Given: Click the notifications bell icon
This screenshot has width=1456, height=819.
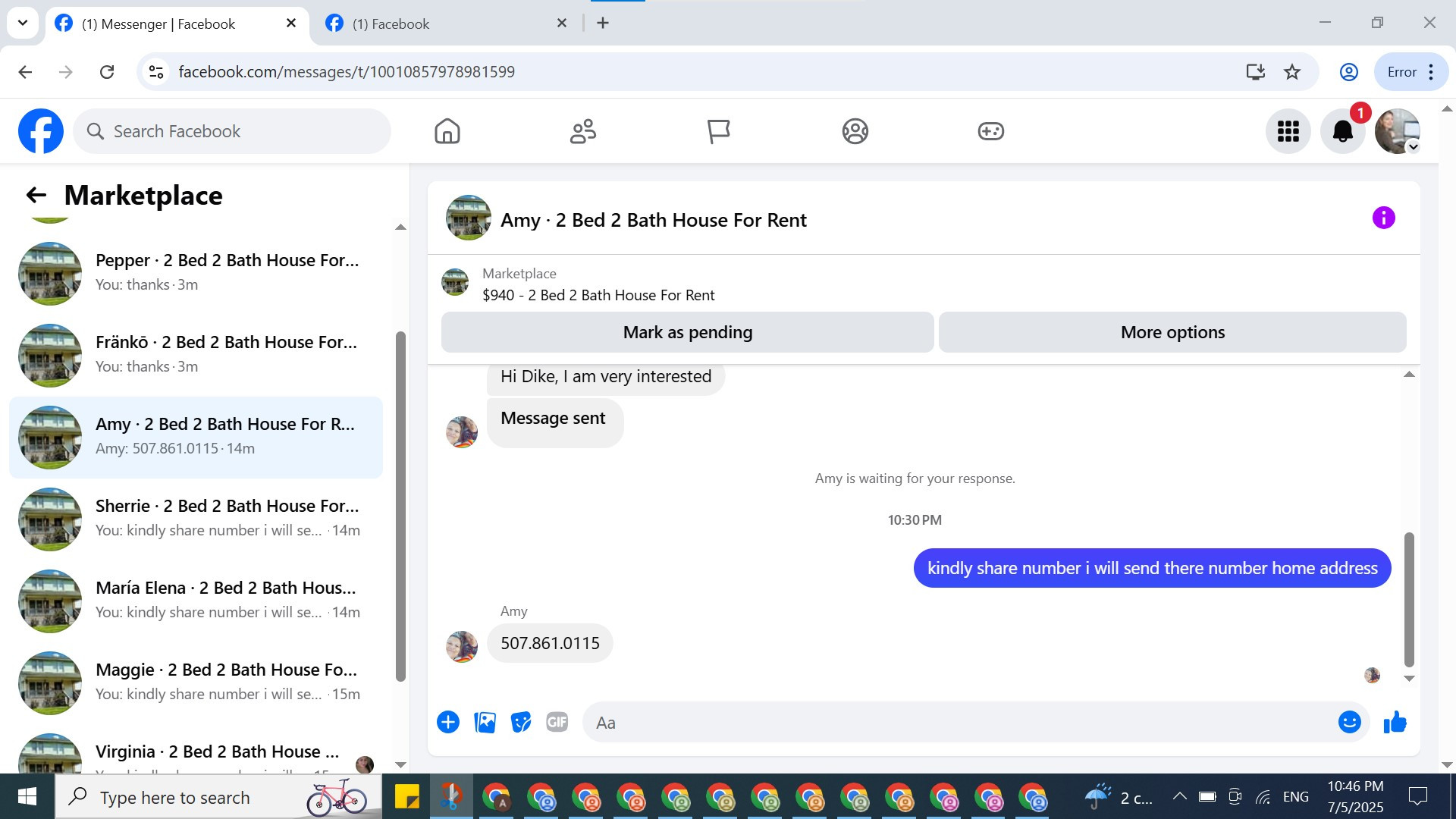Looking at the screenshot, I should click(1342, 131).
